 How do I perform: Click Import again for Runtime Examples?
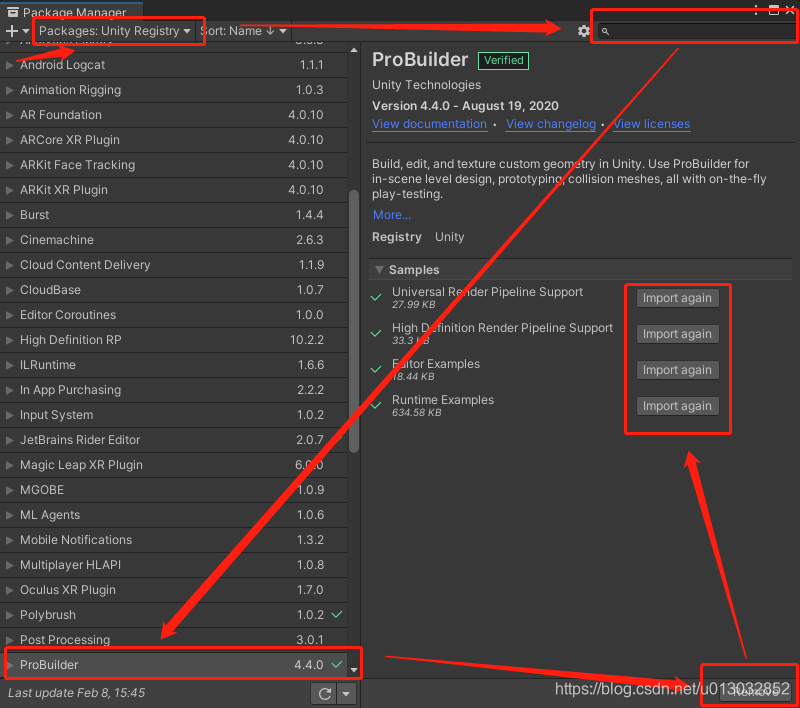(677, 406)
